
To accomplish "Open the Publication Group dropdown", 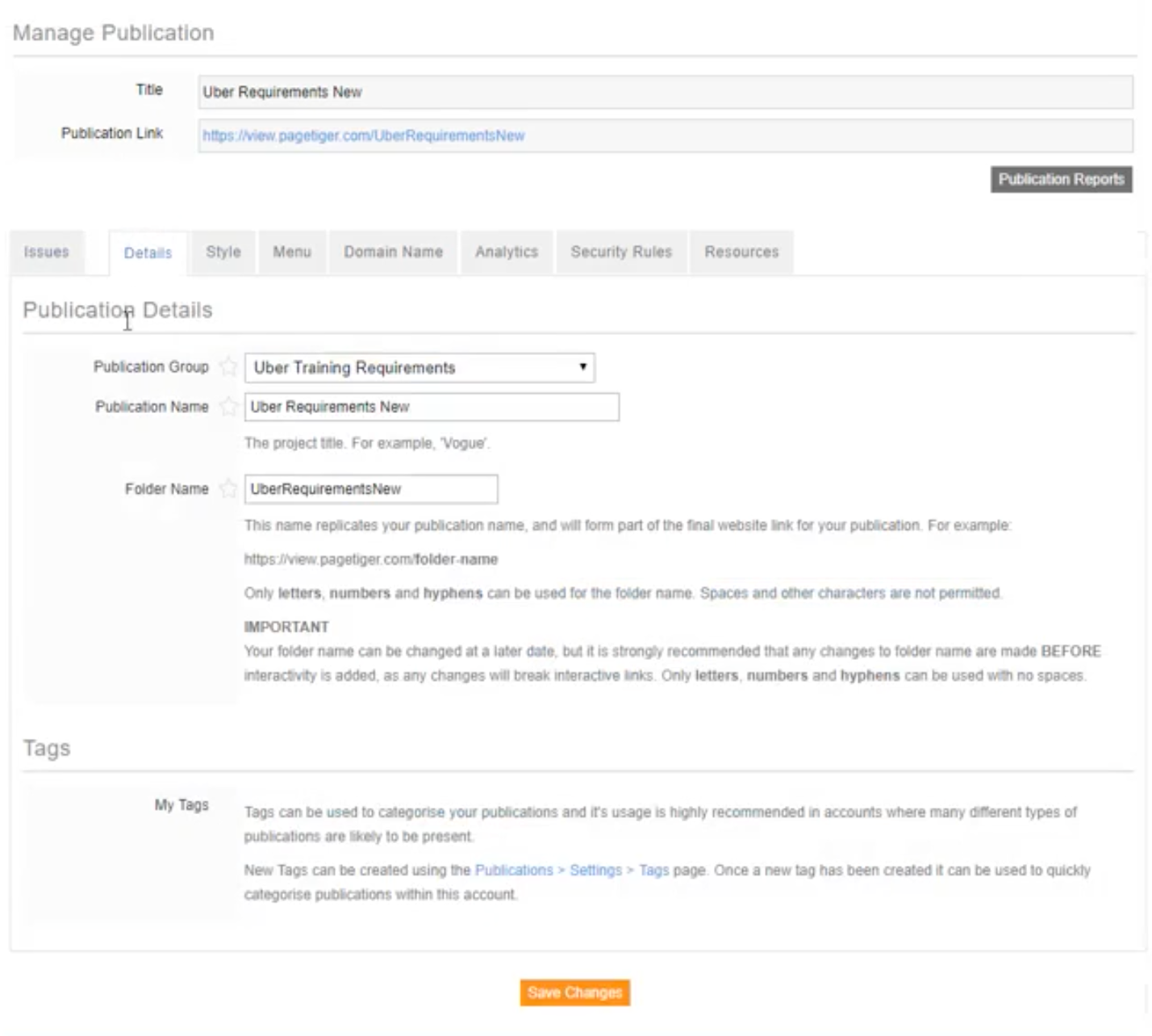I will [419, 368].
